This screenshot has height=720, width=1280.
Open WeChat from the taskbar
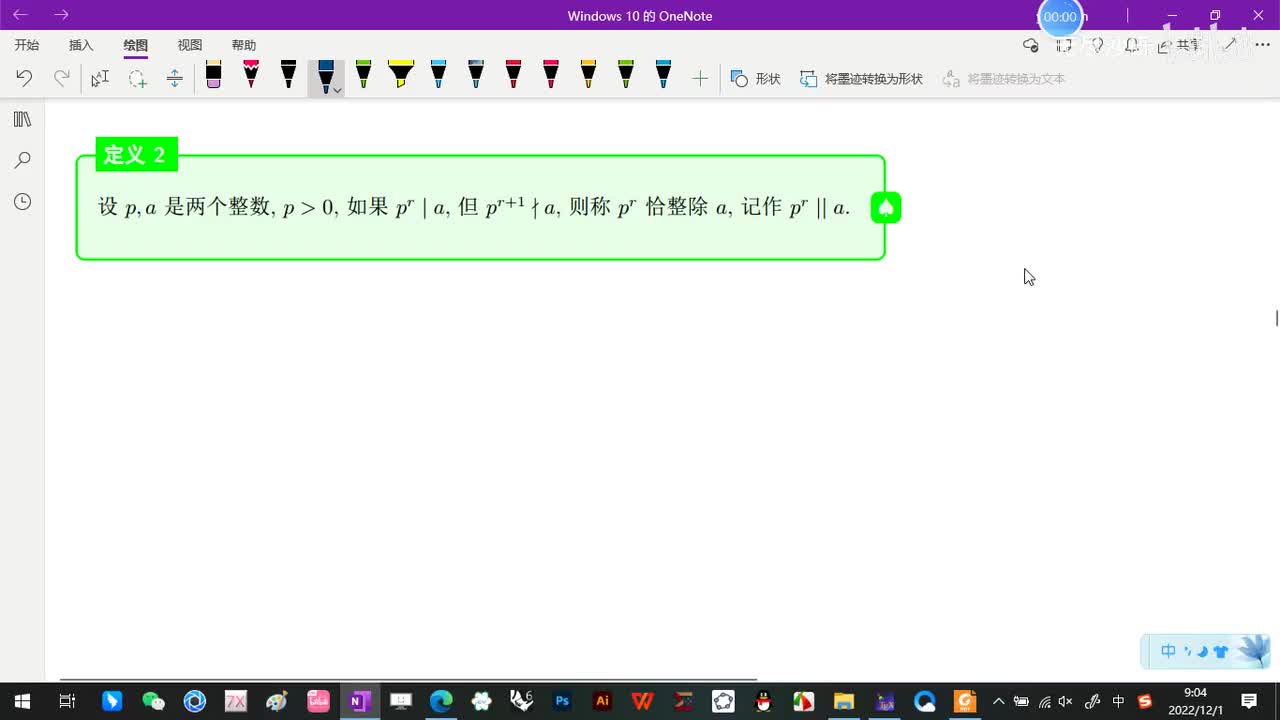click(153, 701)
